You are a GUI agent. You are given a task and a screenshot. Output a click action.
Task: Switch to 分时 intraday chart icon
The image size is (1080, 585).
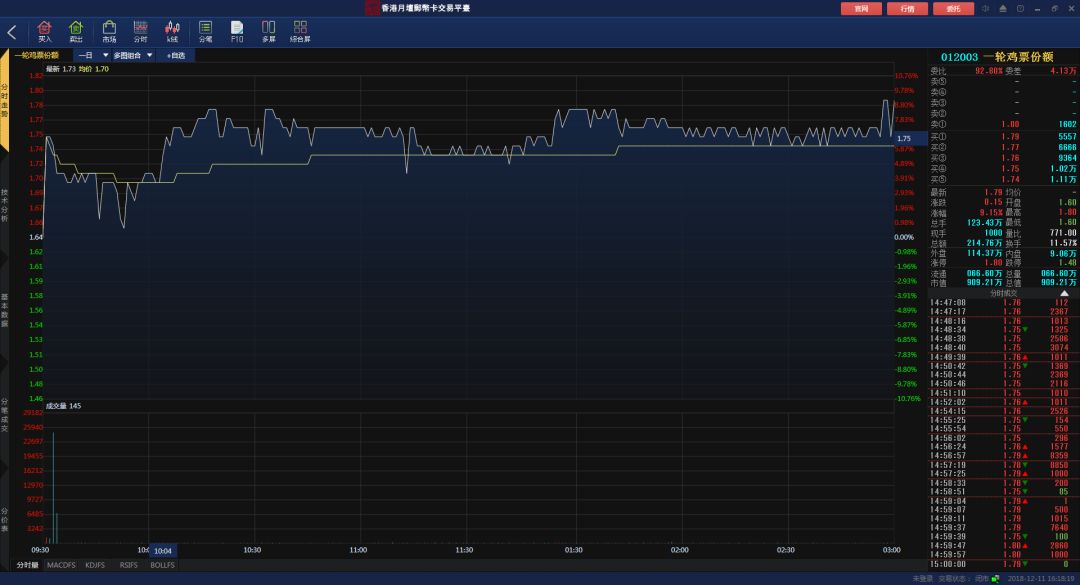[141, 32]
